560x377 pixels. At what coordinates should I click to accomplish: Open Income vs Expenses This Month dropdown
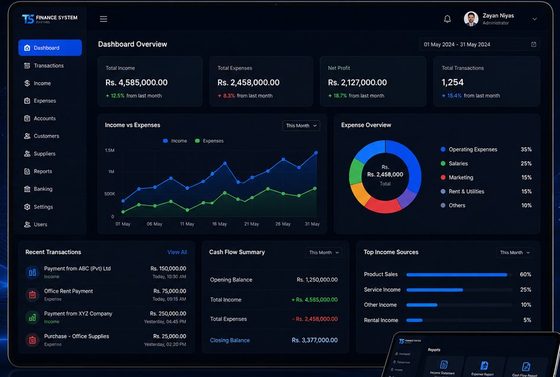pos(301,126)
